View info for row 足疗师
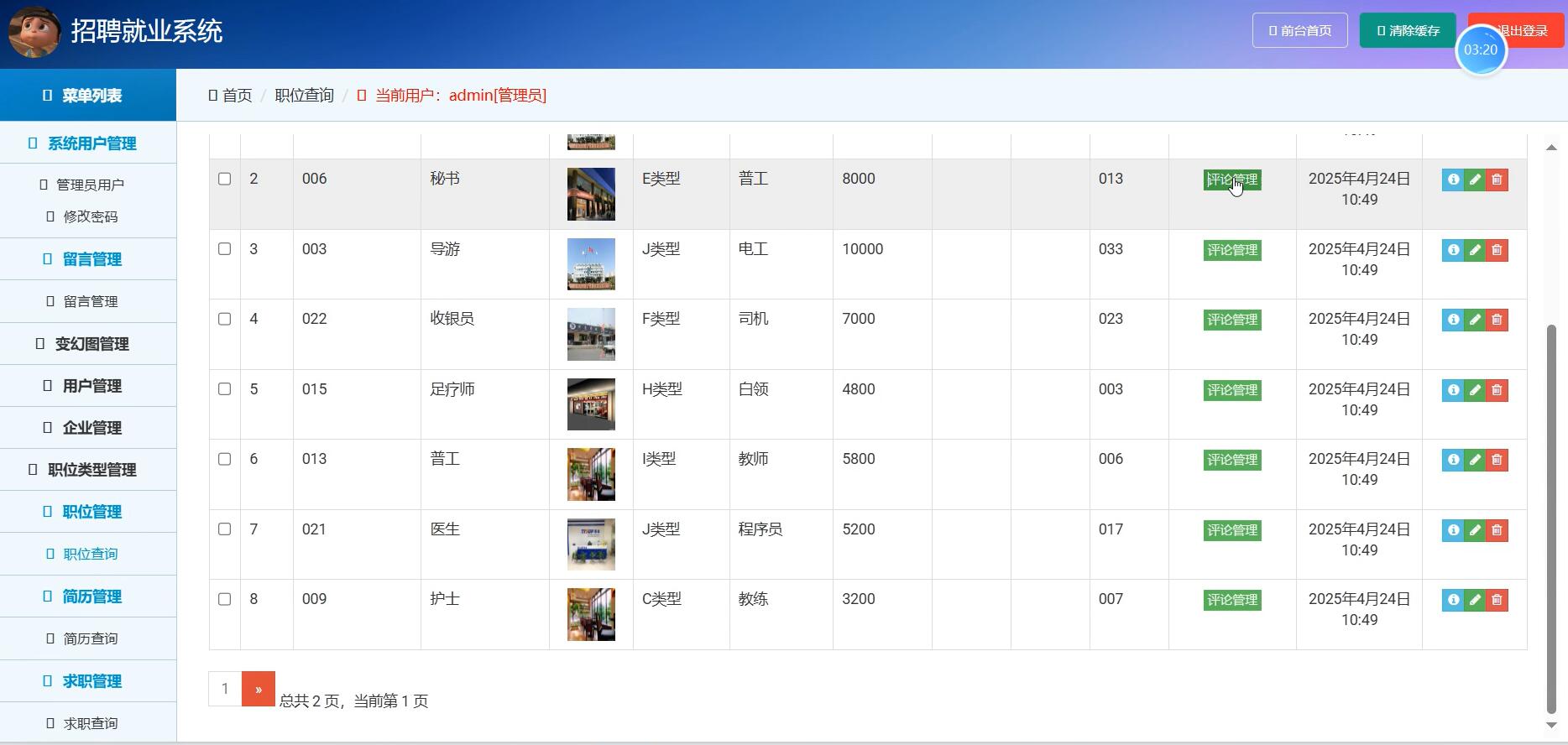1568x745 pixels. [x=1453, y=390]
